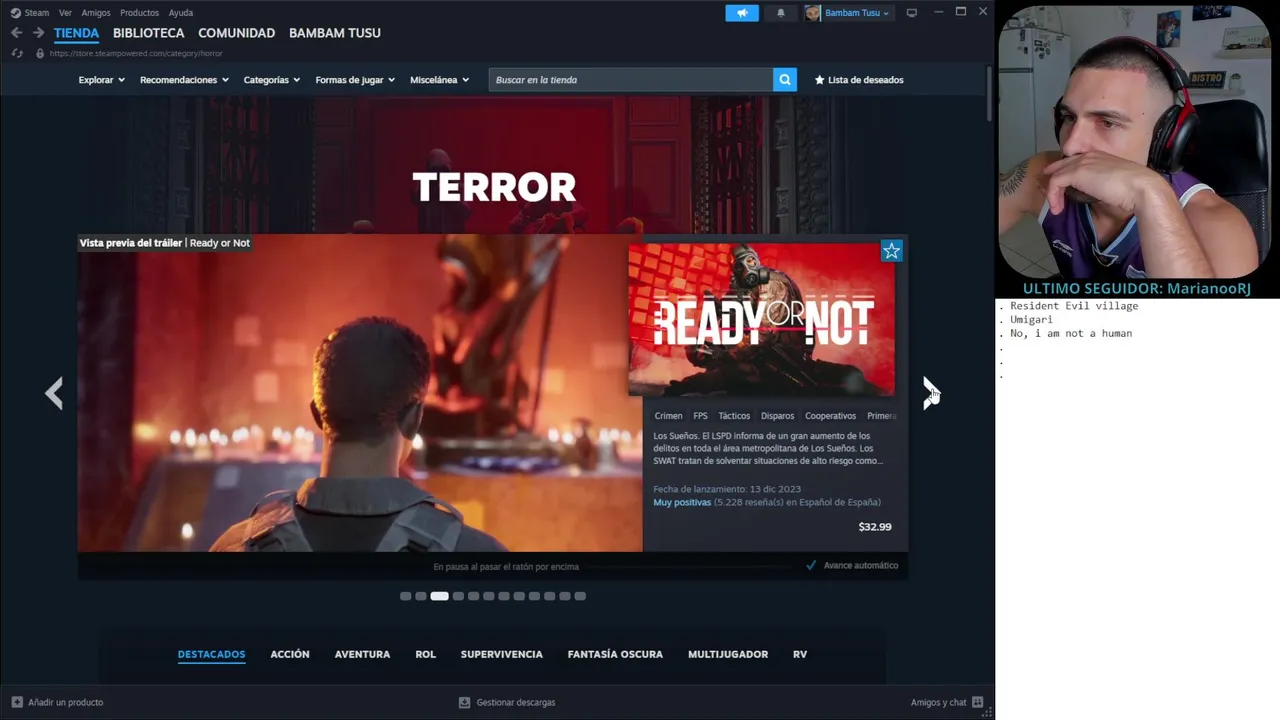Viewport: 1280px width, 720px height.
Task: Expand the Explorar dropdown
Action: pyautogui.click(x=102, y=80)
